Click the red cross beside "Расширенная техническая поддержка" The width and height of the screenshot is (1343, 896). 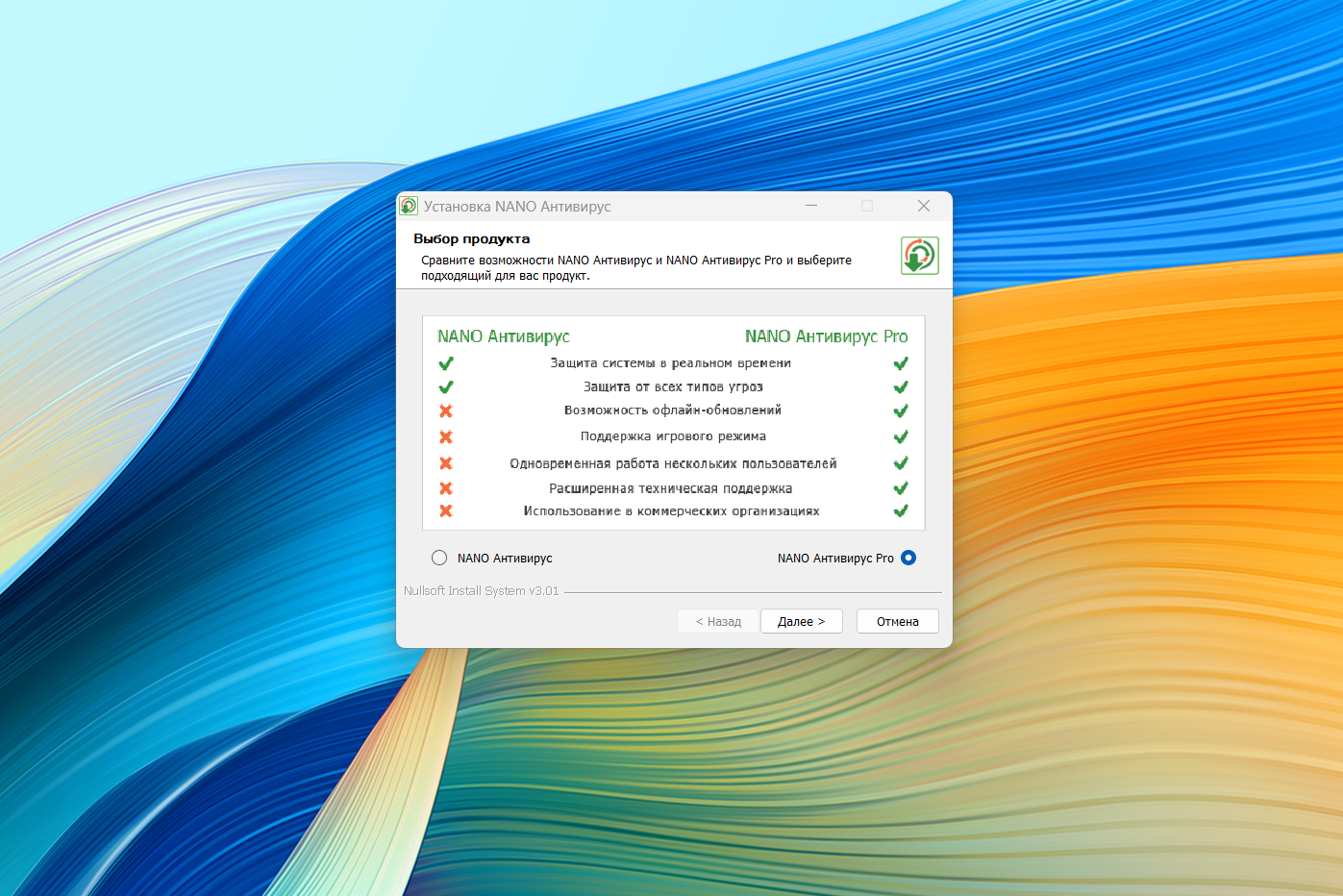click(x=446, y=488)
